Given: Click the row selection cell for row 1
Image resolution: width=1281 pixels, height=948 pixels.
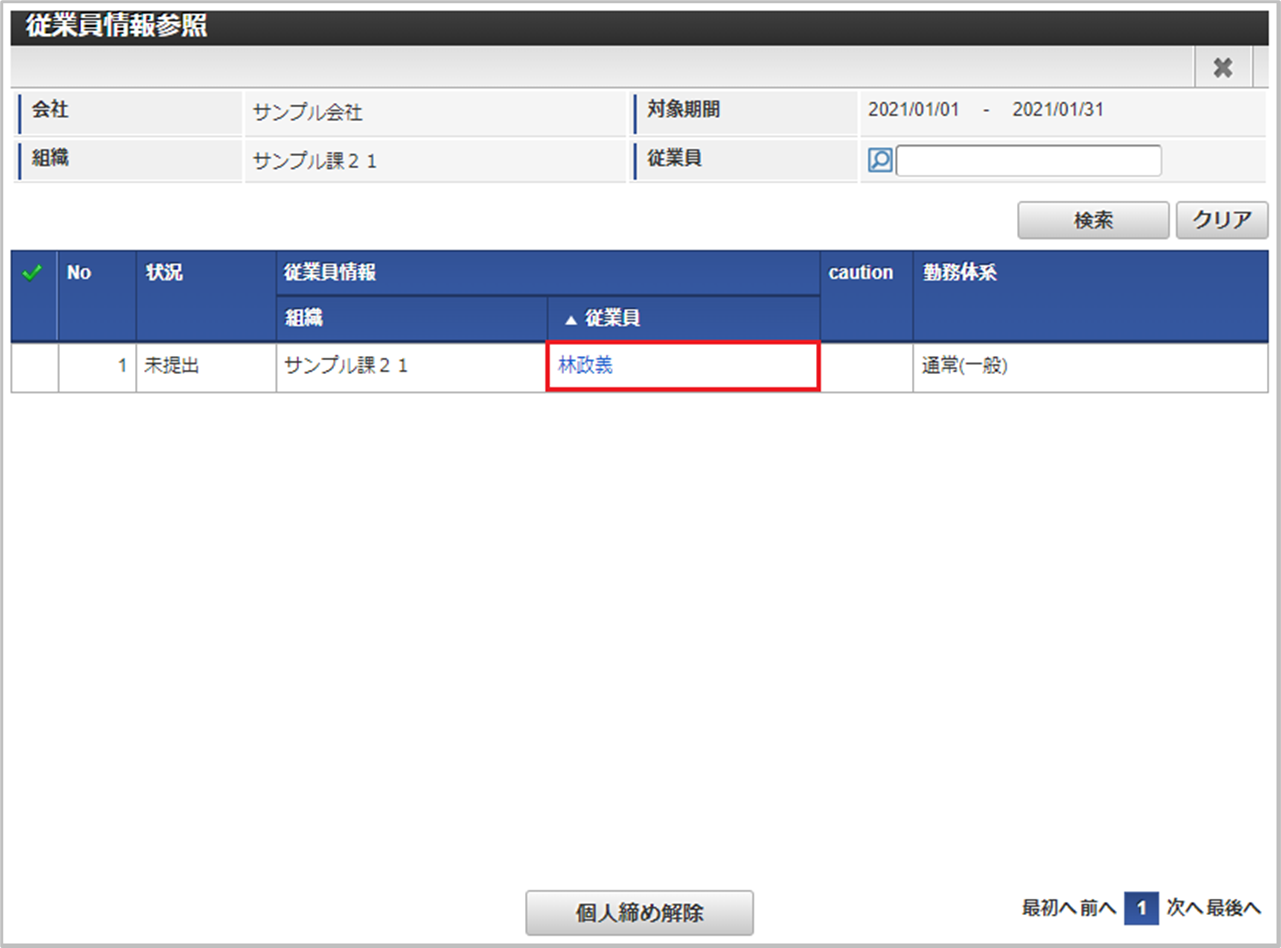Looking at the screenshot, I should pos(34,367).
